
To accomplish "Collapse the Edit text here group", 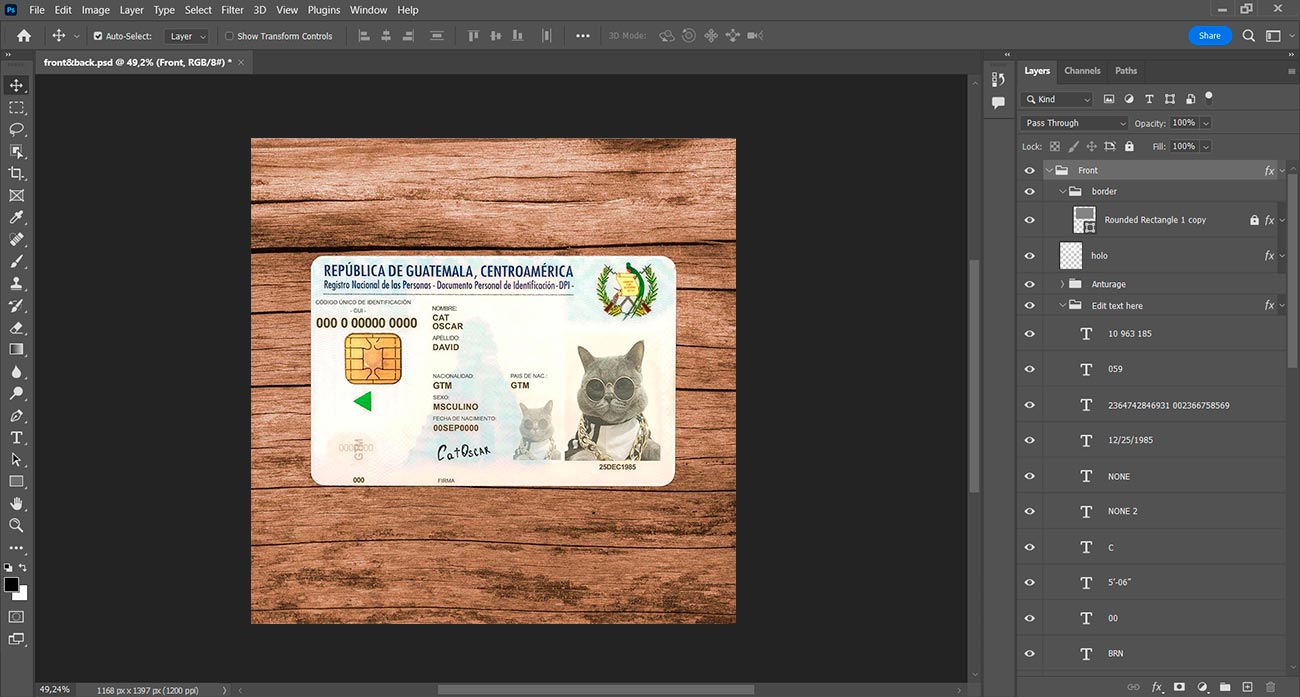I will point(1062,306).
